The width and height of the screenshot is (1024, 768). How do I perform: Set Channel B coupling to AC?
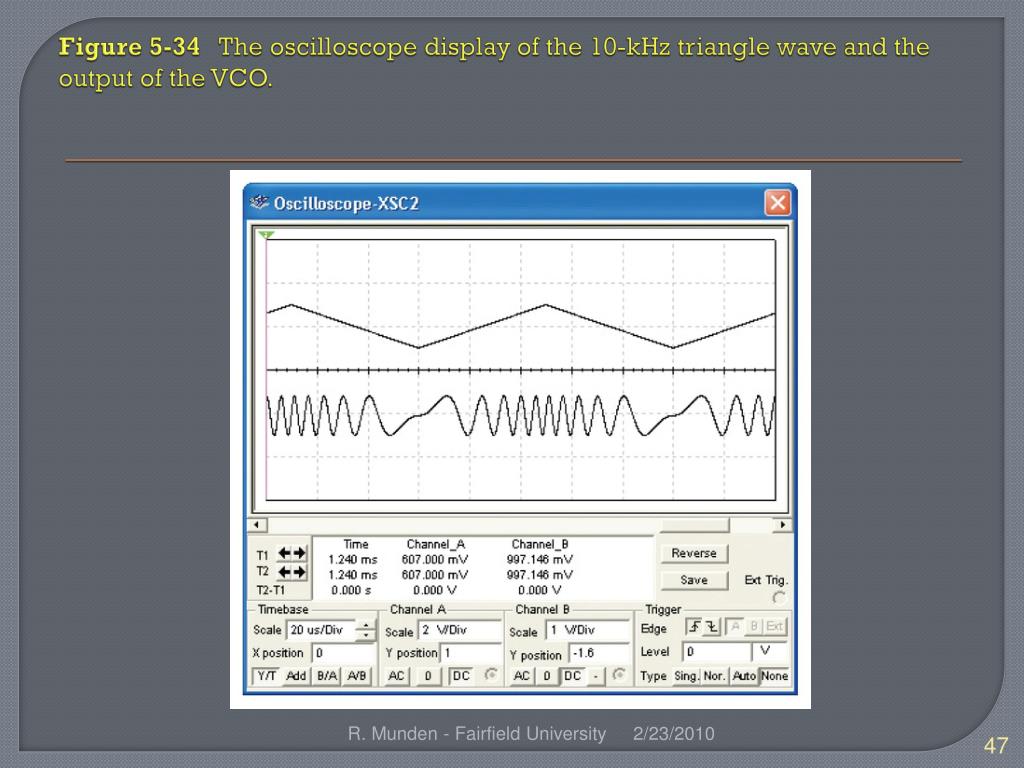(521, 676)
